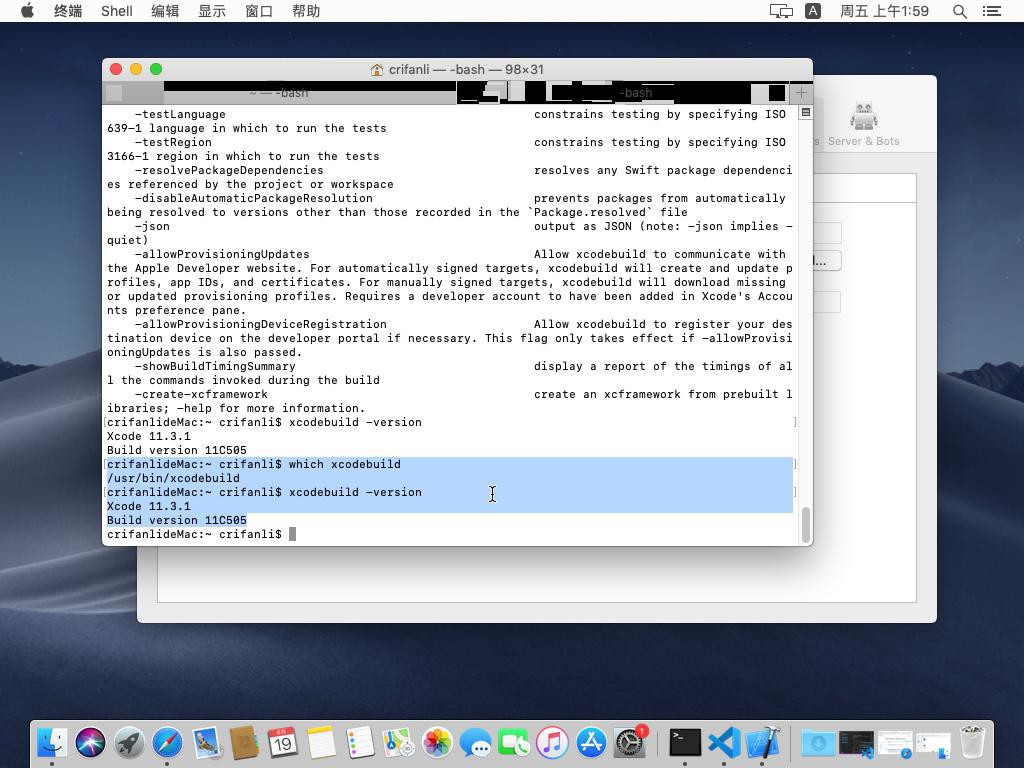Open the 终端 application menu
The image size is (1024, 768).
click(68, 11)
